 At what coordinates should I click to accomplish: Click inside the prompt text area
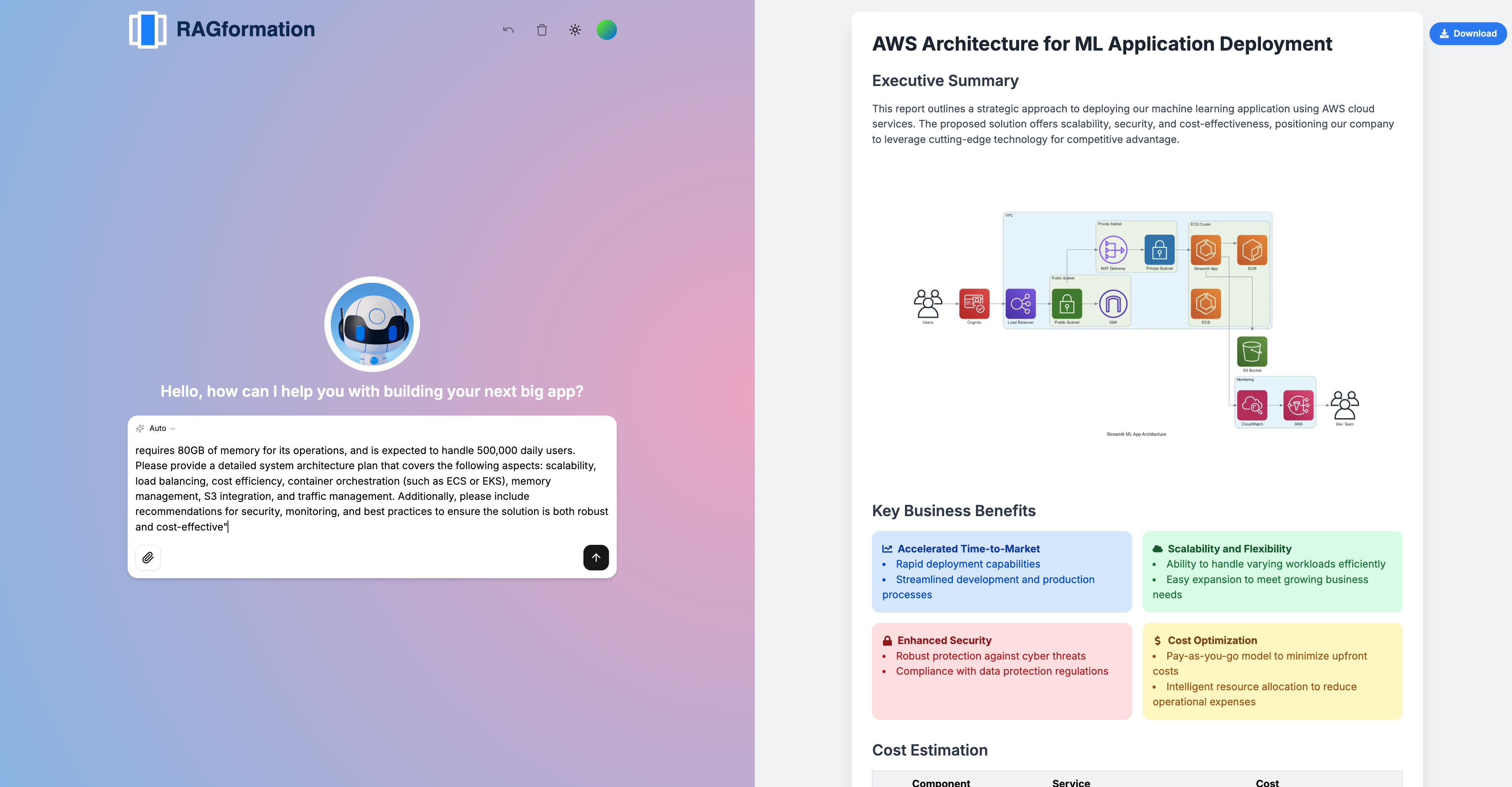[371, 488]
